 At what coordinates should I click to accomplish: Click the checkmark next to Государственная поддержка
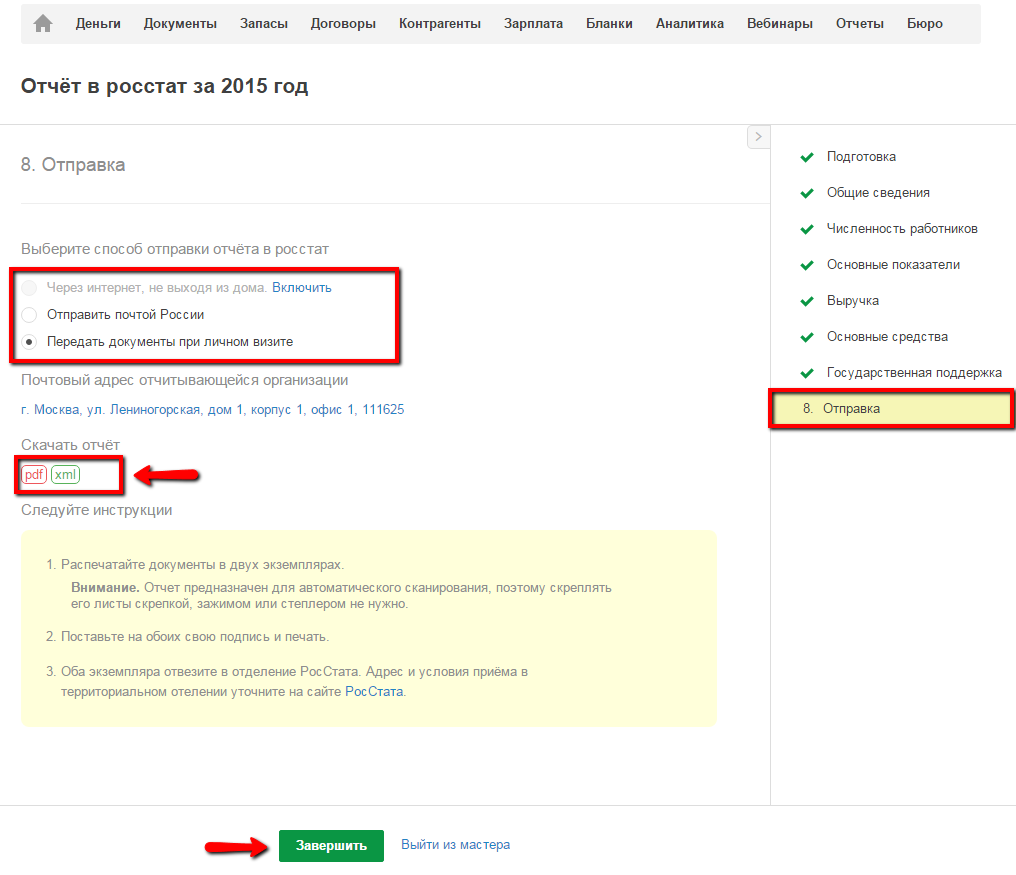(x=807, y=373)
